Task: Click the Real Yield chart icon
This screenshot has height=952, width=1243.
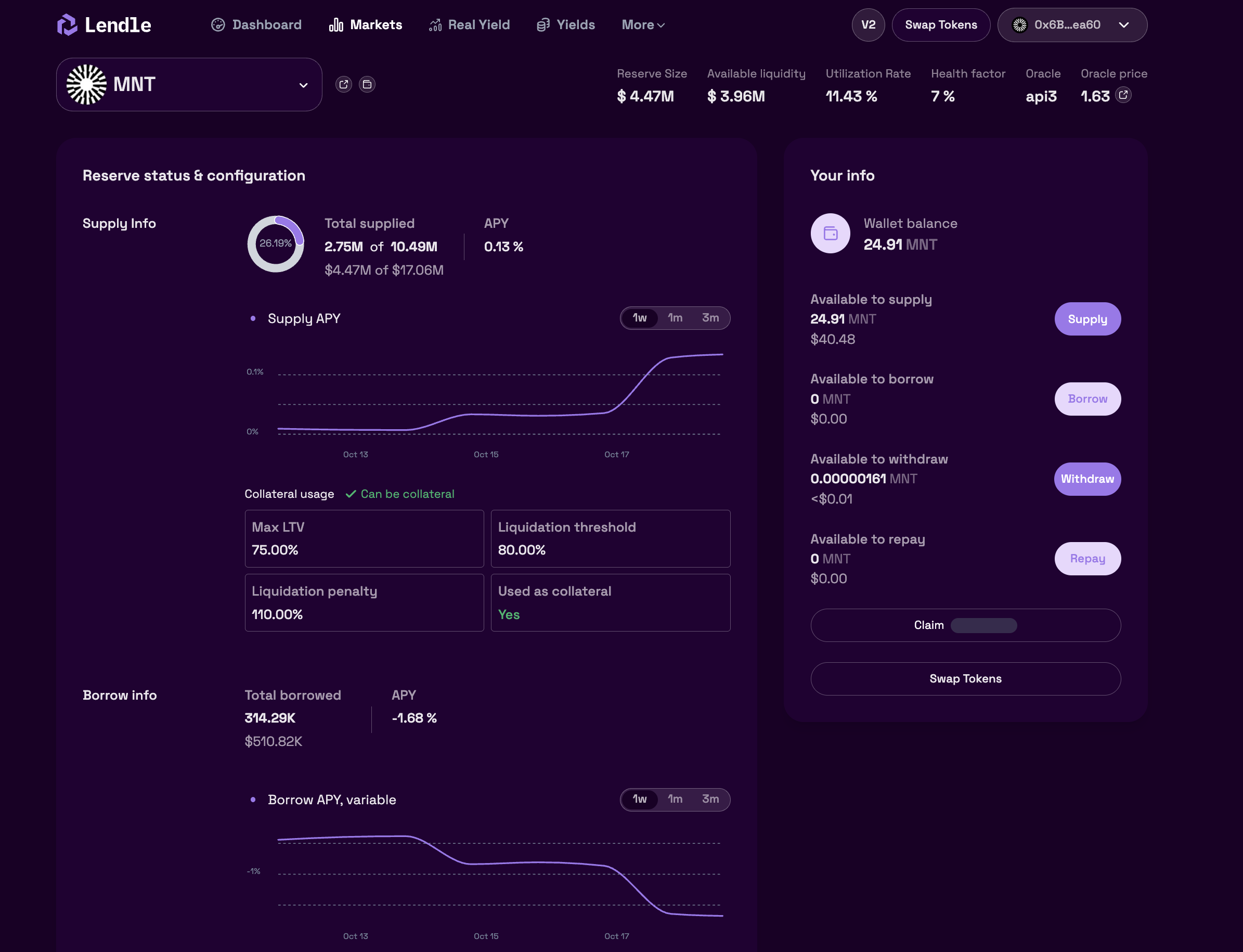Action: (x=435, y=24)
